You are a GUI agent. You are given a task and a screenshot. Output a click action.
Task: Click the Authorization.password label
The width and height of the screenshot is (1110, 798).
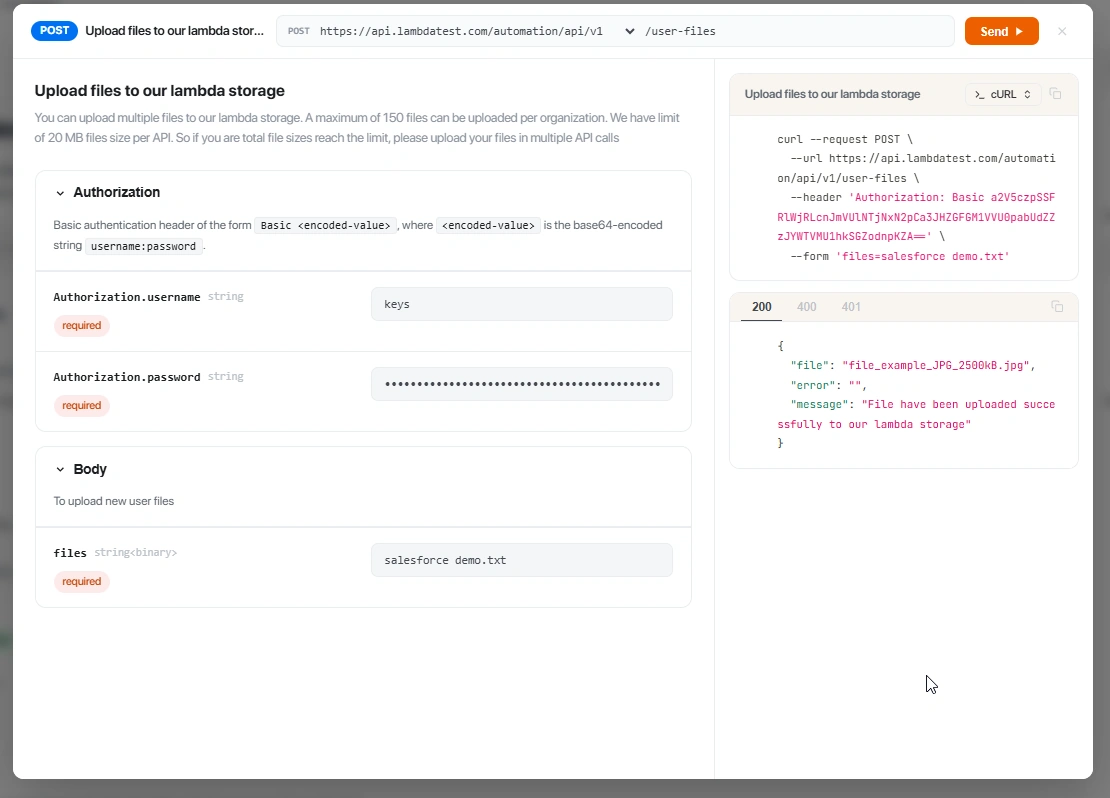[x=127, y=377]
